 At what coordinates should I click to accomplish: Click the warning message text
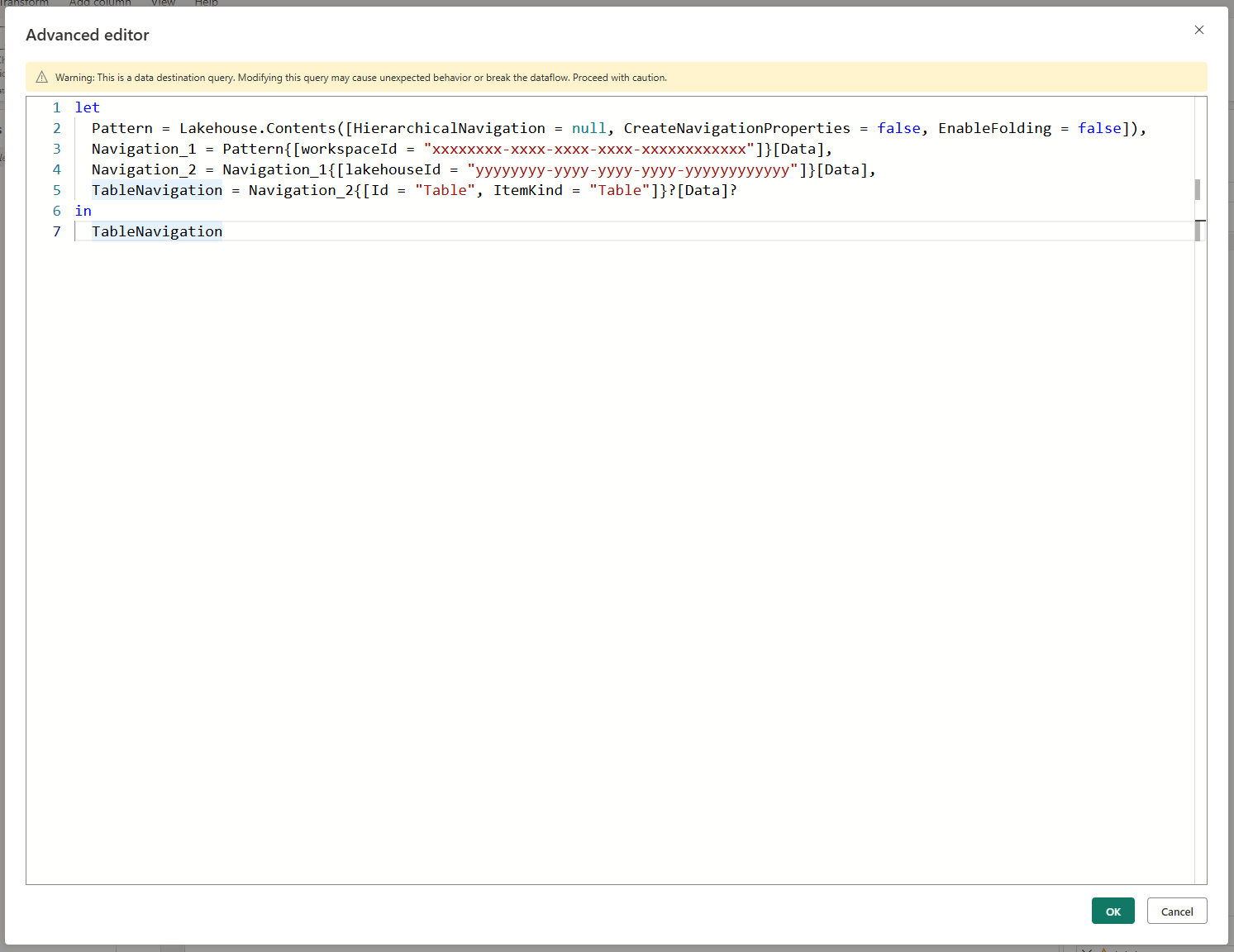361,78
